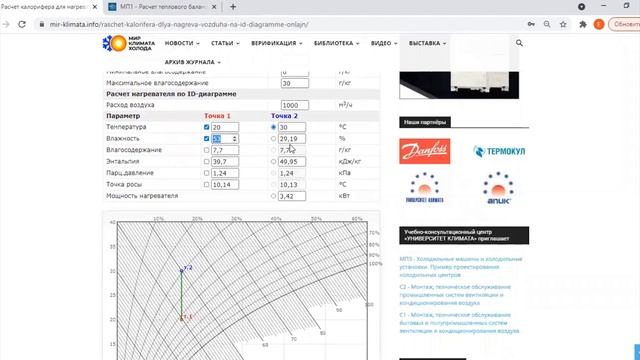
Task: Expand the ВЫСТАВКА dropdown menu
Action: pos(427,43)
